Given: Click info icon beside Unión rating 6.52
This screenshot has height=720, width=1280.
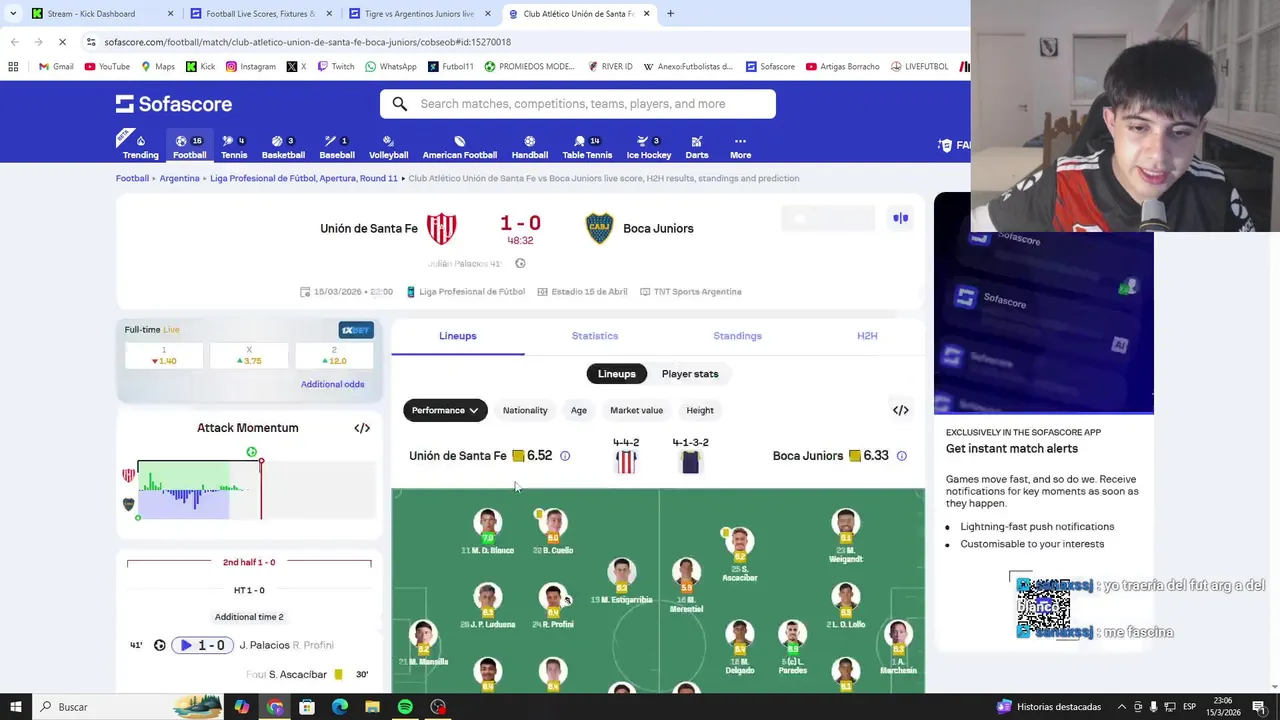Looking at the screenshot, I should [565, 456].
